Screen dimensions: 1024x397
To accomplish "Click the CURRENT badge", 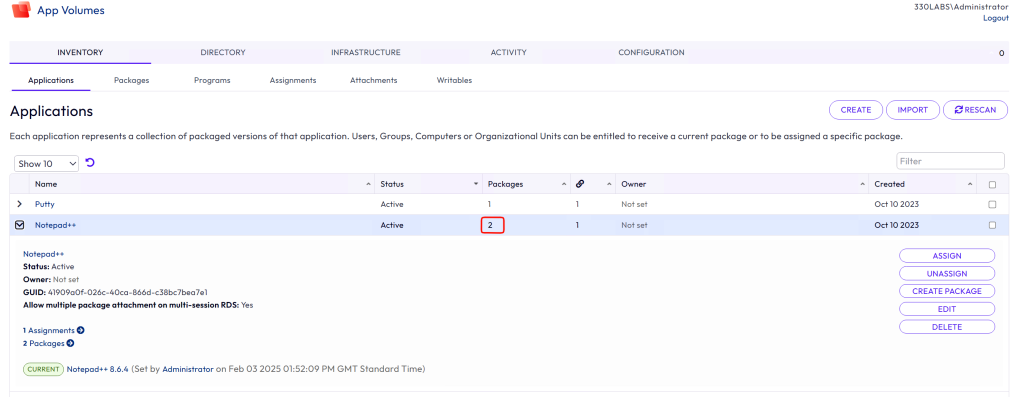I will (x=44, y=369).
